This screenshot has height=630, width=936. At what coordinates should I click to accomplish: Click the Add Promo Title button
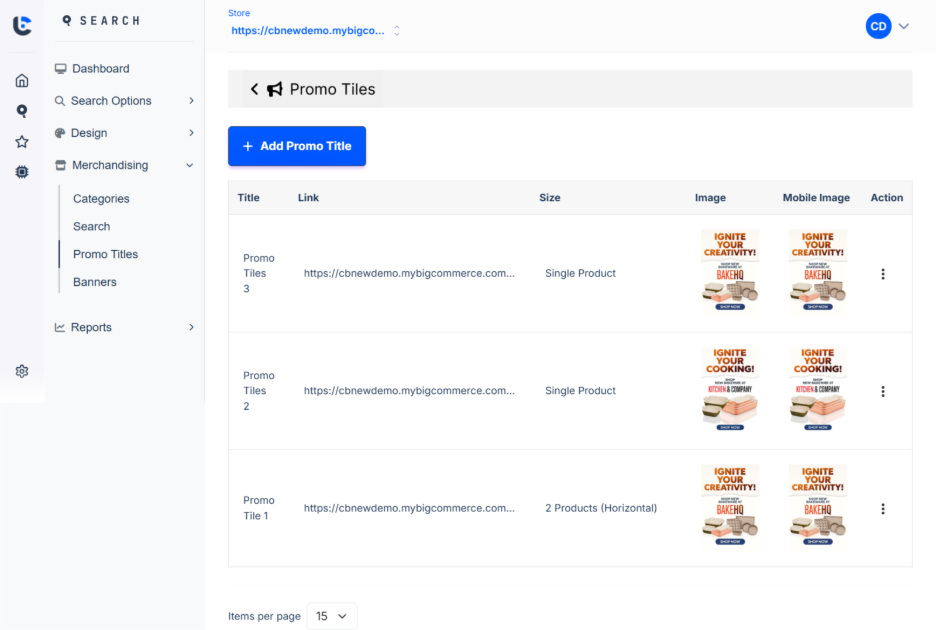[297, 146]
